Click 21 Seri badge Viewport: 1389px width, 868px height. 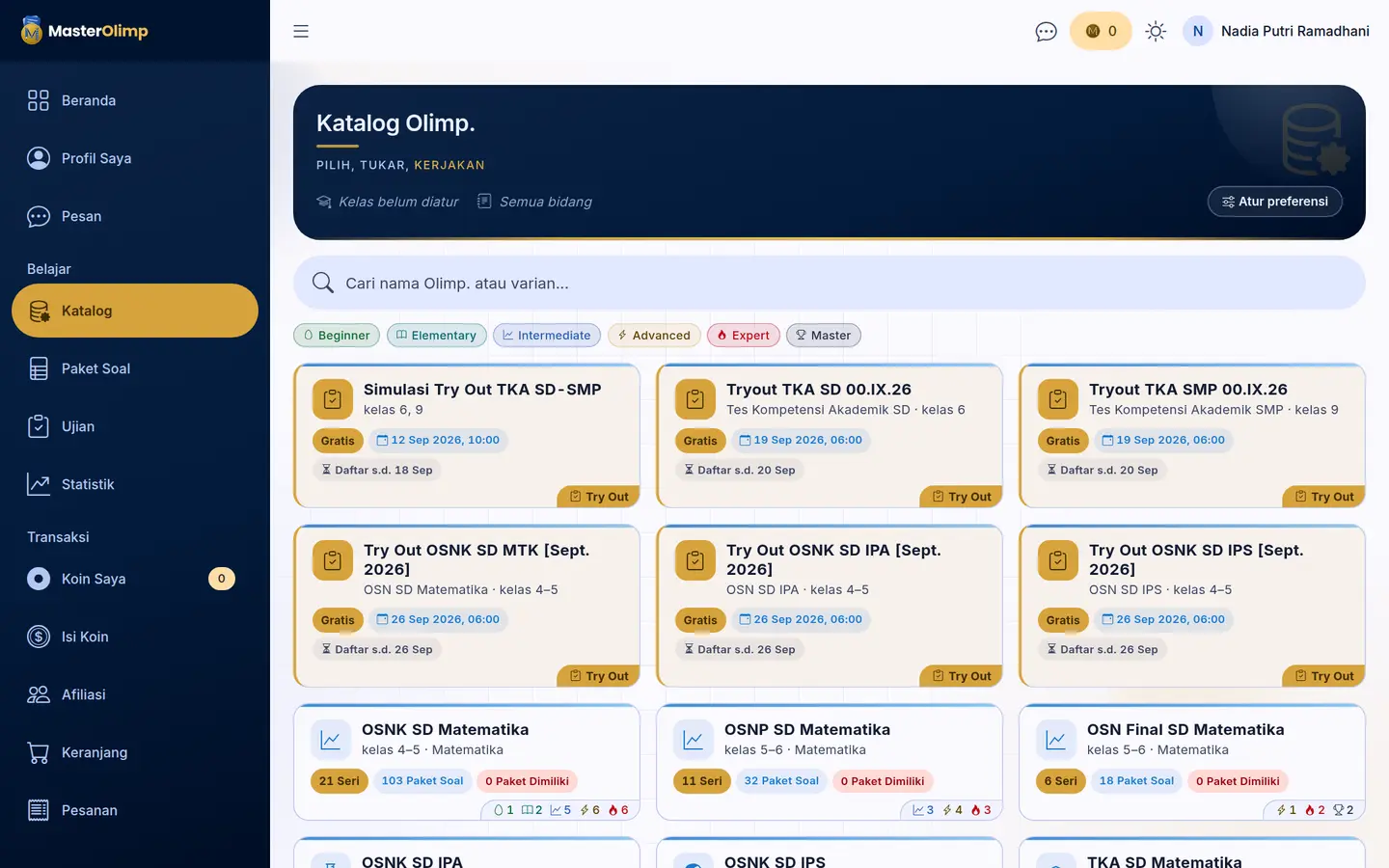pos(339,781)
